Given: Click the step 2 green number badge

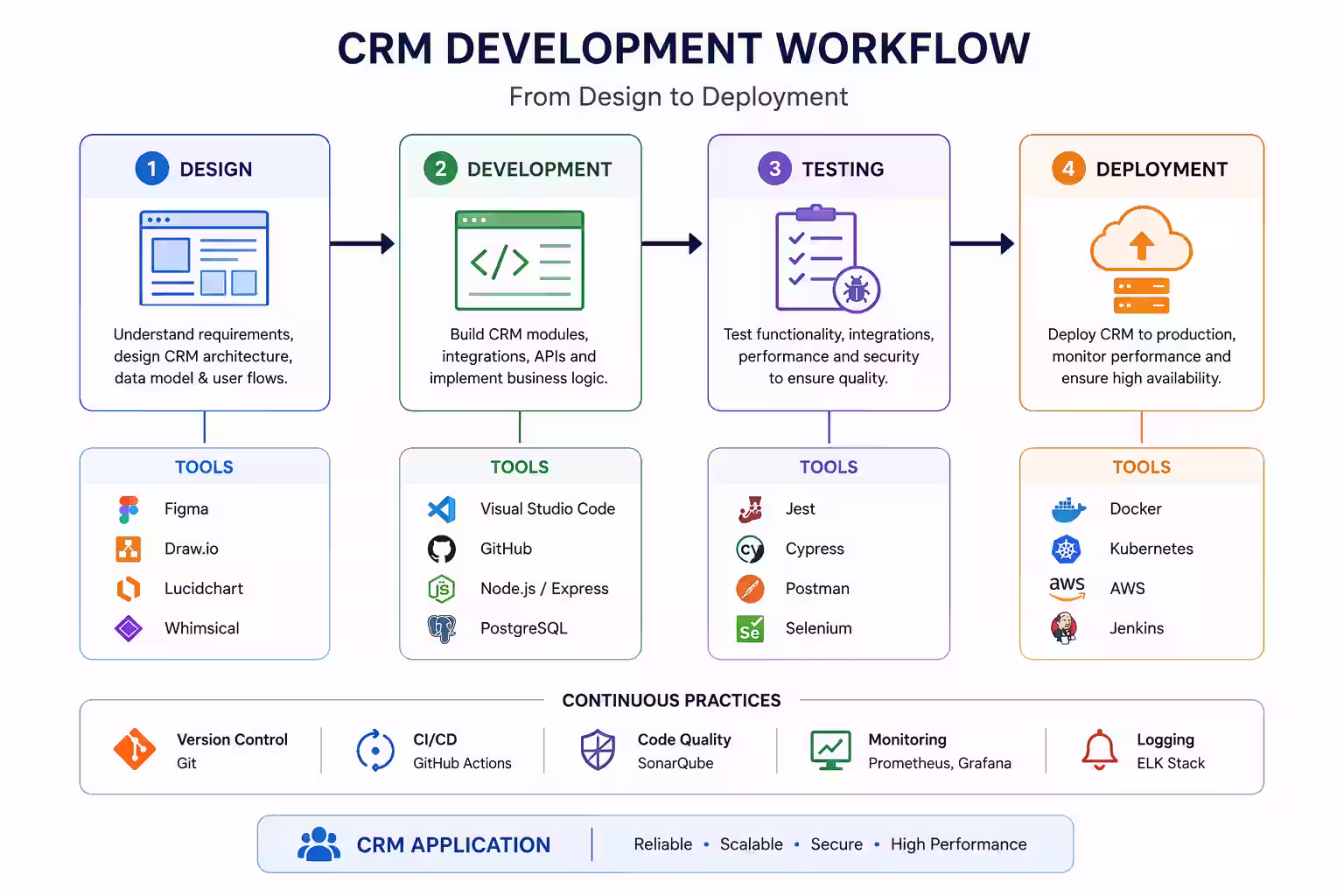Looking at the screenshot, I should [440, 168].
